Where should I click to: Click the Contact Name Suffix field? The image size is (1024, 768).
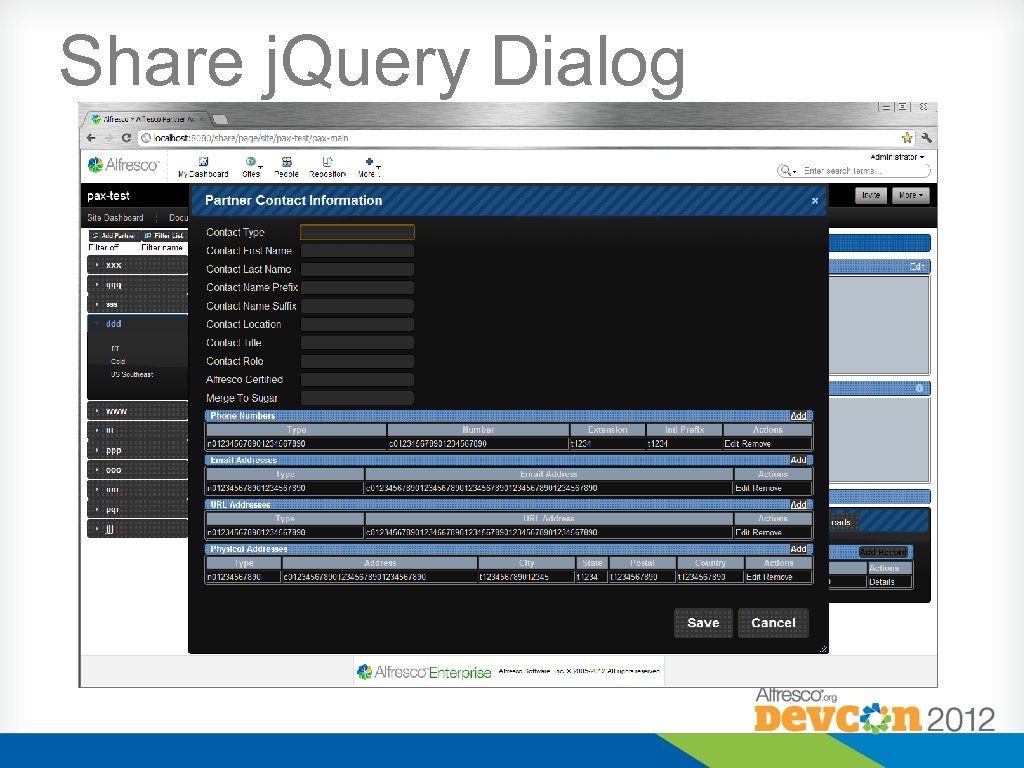[x=357, y=306]
